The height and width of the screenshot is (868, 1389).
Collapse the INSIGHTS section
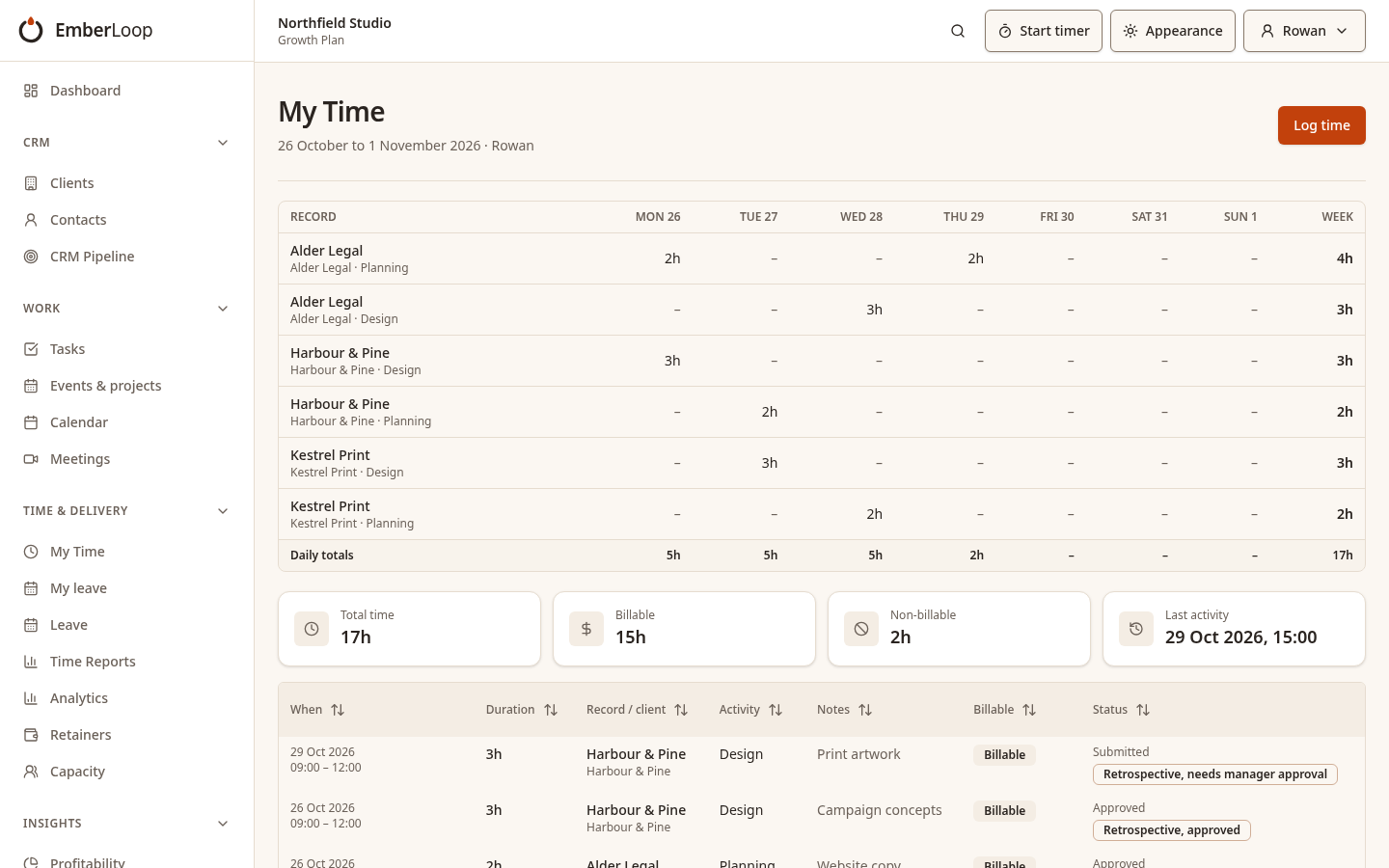[223, 824]
